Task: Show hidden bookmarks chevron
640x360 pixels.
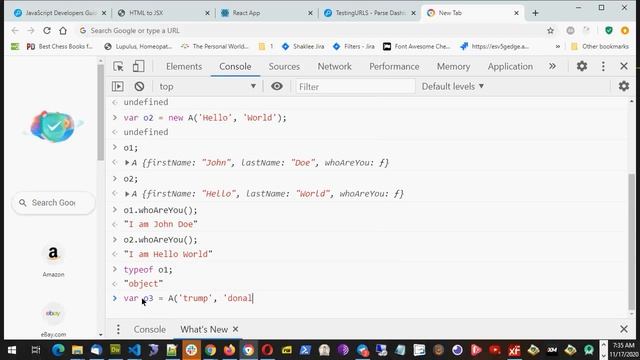Action: point(558,47)
